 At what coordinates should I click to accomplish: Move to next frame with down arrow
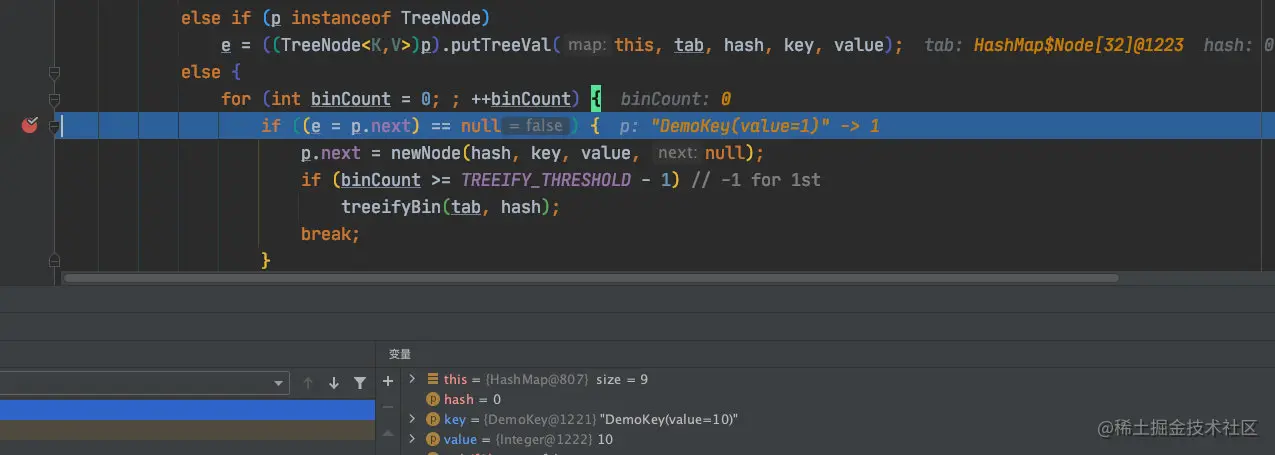pyautogui.click(x=334, y=383)
